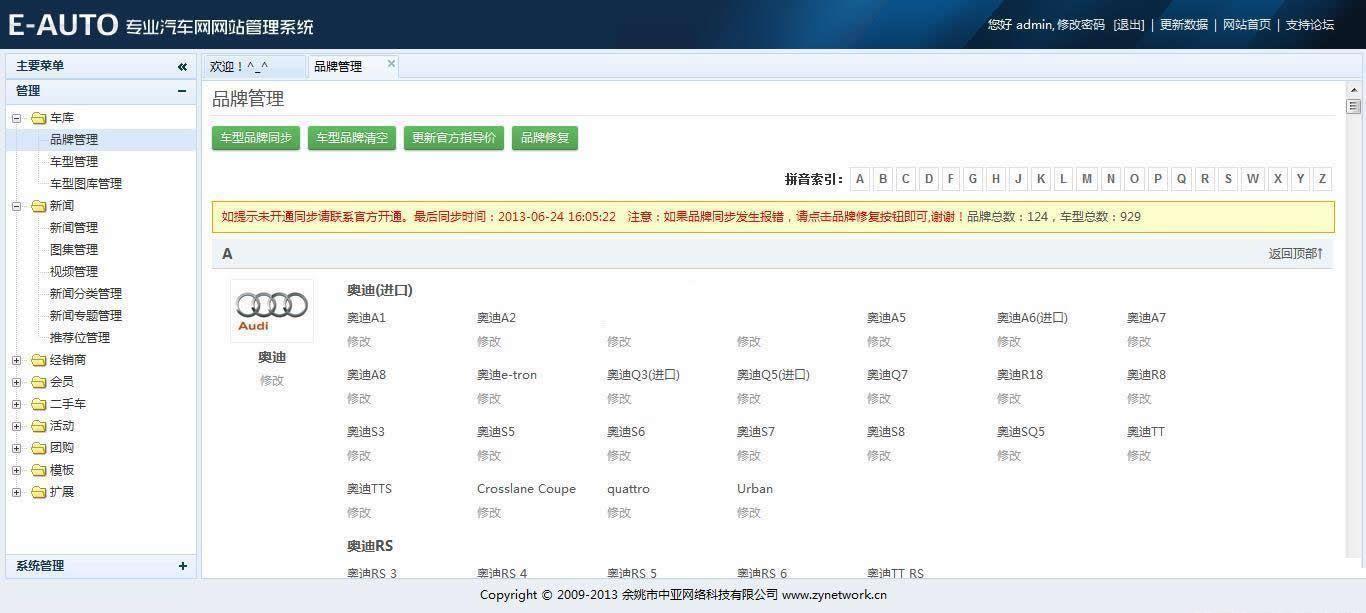Viewport: 1366px width, 613px height.
Task: Click the 团购 folder icon
Action: tap(38, 448)
